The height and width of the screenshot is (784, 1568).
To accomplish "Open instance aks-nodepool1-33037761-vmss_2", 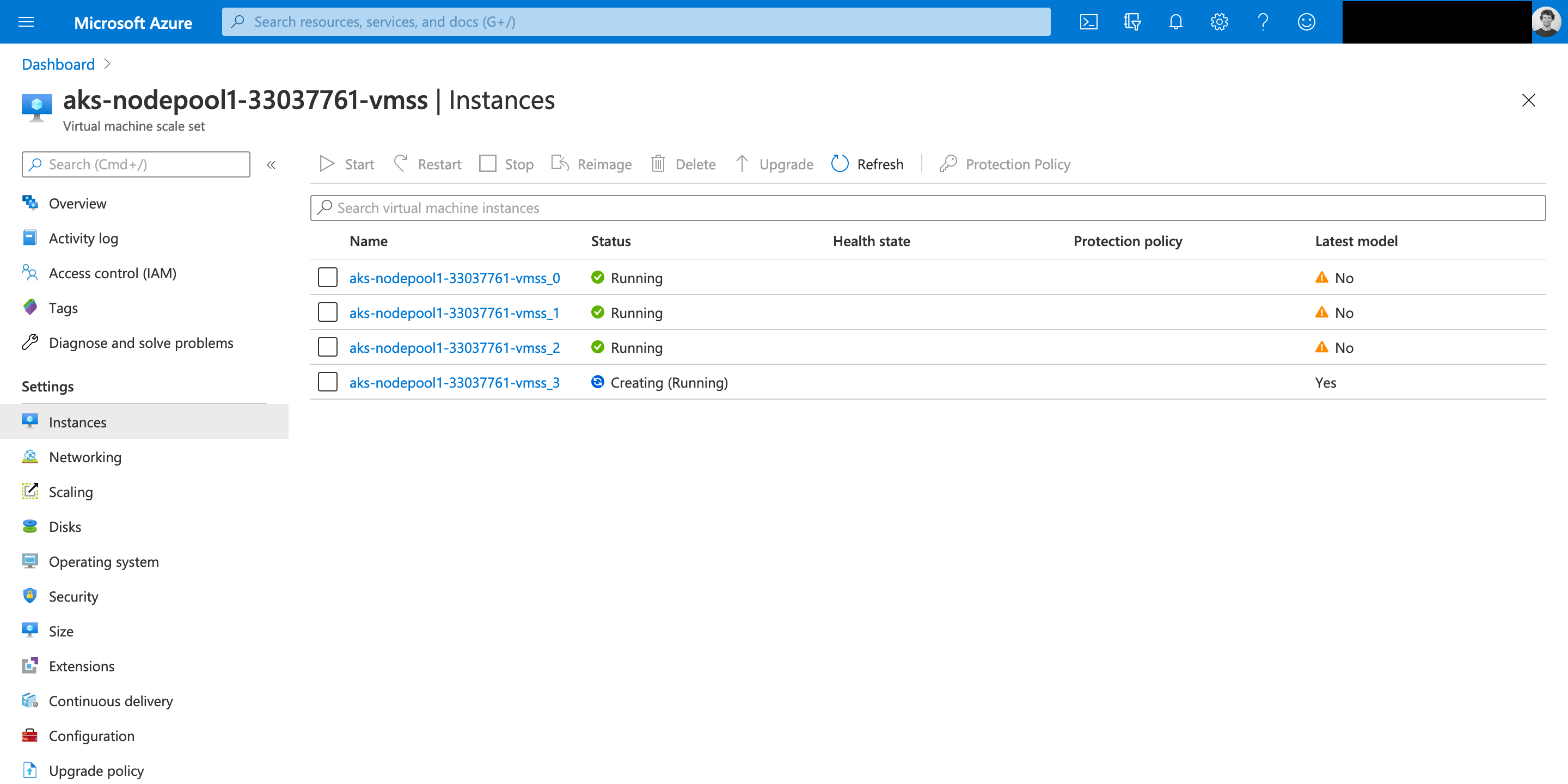I will pos(454,347).
